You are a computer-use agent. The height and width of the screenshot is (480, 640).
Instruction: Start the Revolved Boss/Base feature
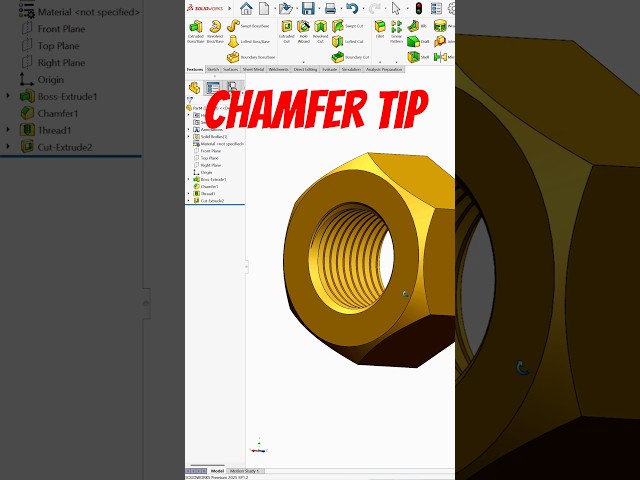pos(215,32)
